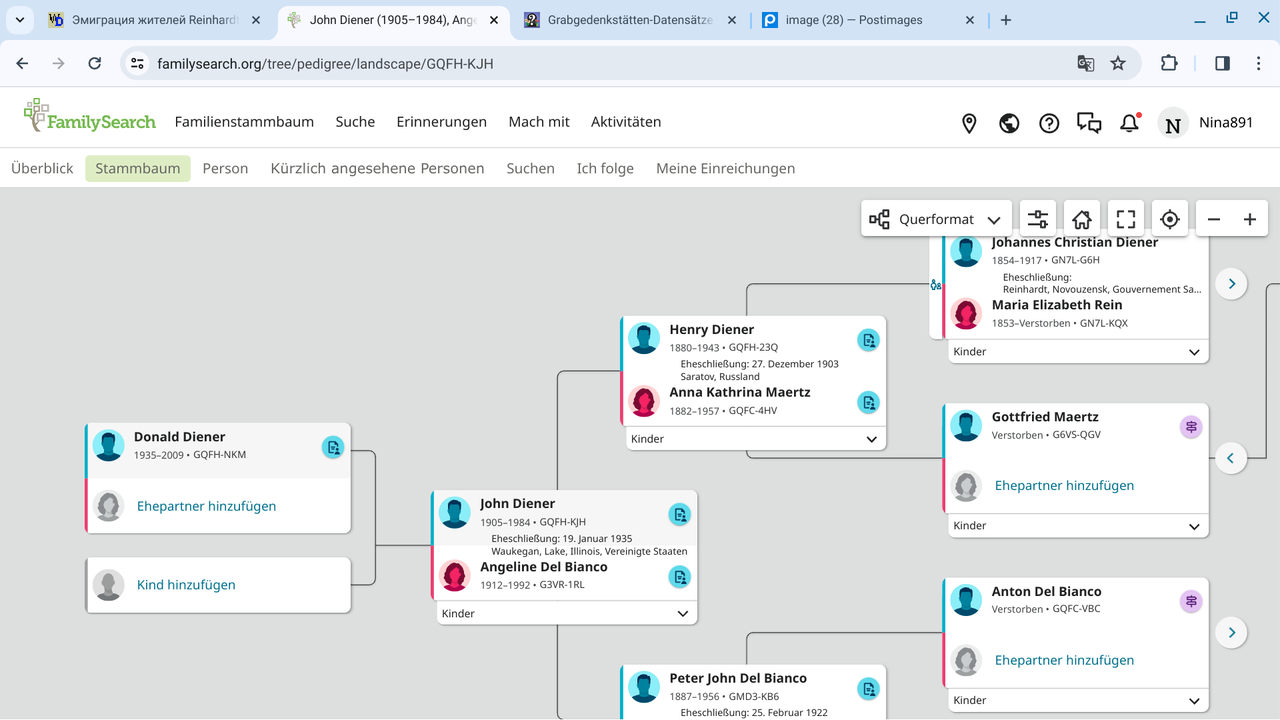Image resolution: width=1280 pixels, height=720 pixels.
Task: Open Erinnerungen menu
Action: (441, 122)
